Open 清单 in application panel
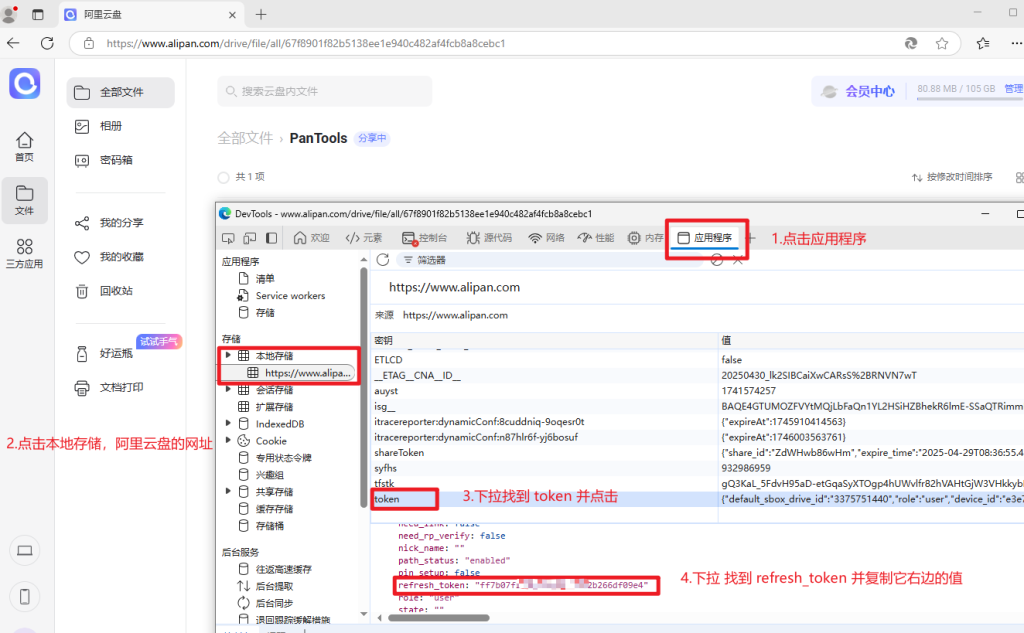This screenshot has height=633, width=1024. 257,279
